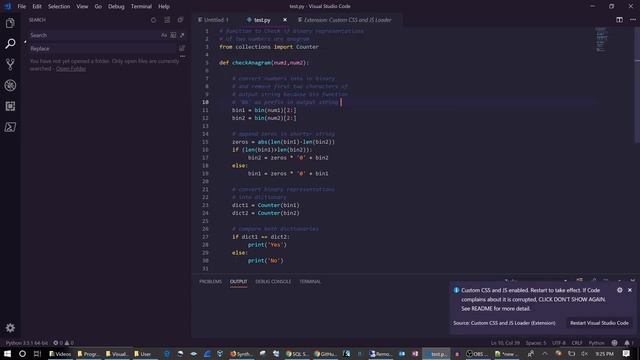The width and height of the screenshot is (640, 360).
Task: Open the Source Control view
Action: pos(10,64)
